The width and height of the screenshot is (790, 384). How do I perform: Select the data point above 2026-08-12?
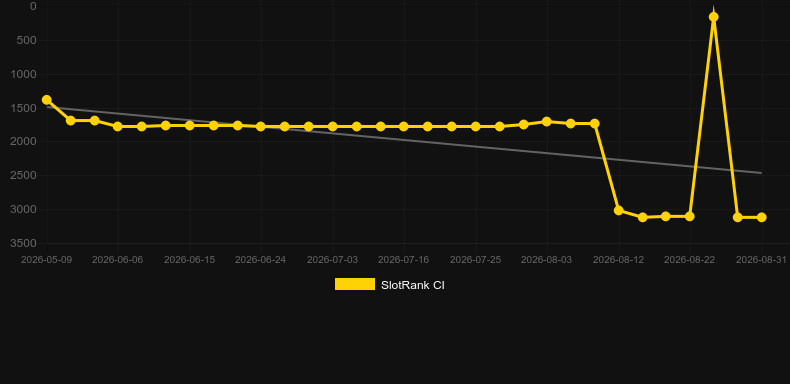619,210
